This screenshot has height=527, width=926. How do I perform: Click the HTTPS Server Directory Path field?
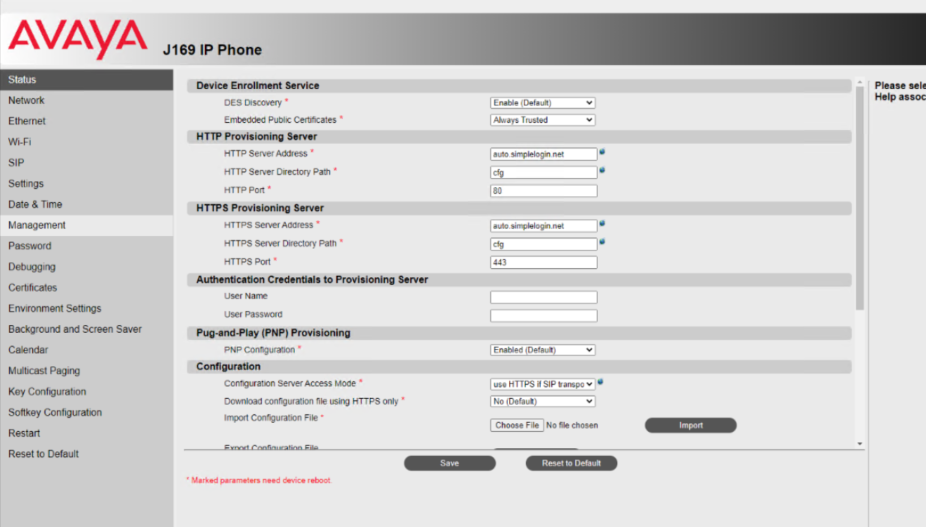[x=543, y=244]
